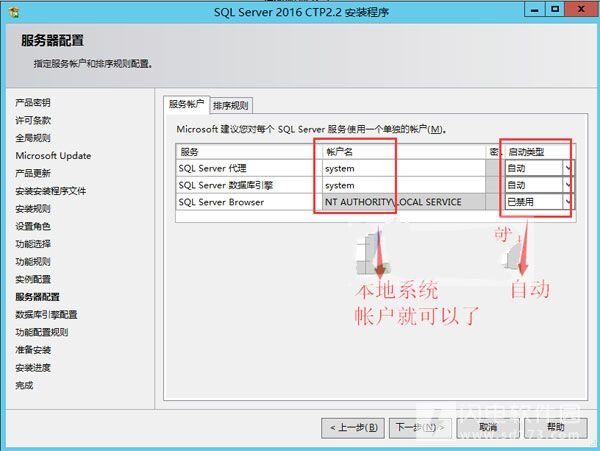Select the 实例配置 step in sidebar
Screen dimensions: 600x451
(33, 279)
